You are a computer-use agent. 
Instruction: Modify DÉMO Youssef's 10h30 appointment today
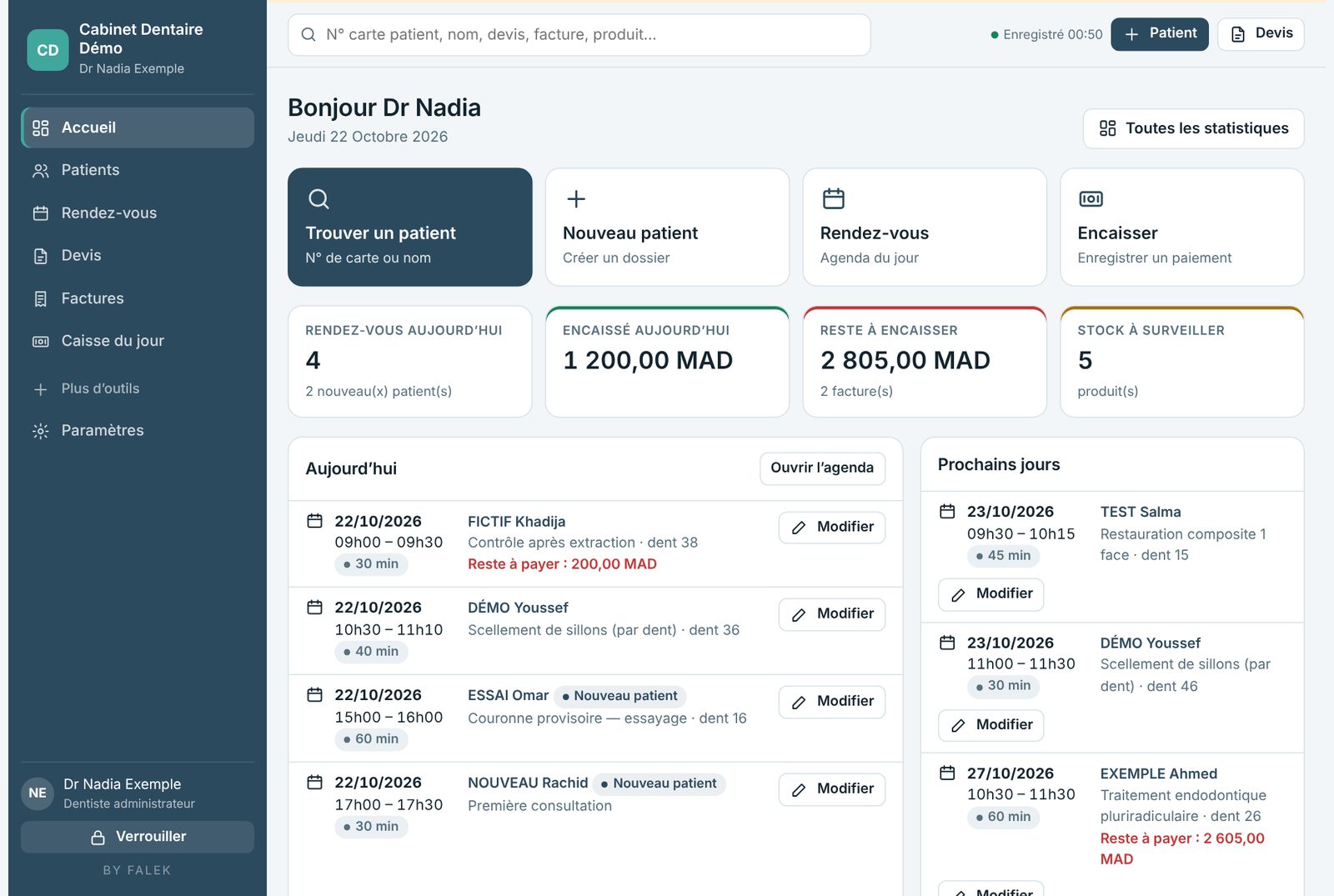[832, 614]
